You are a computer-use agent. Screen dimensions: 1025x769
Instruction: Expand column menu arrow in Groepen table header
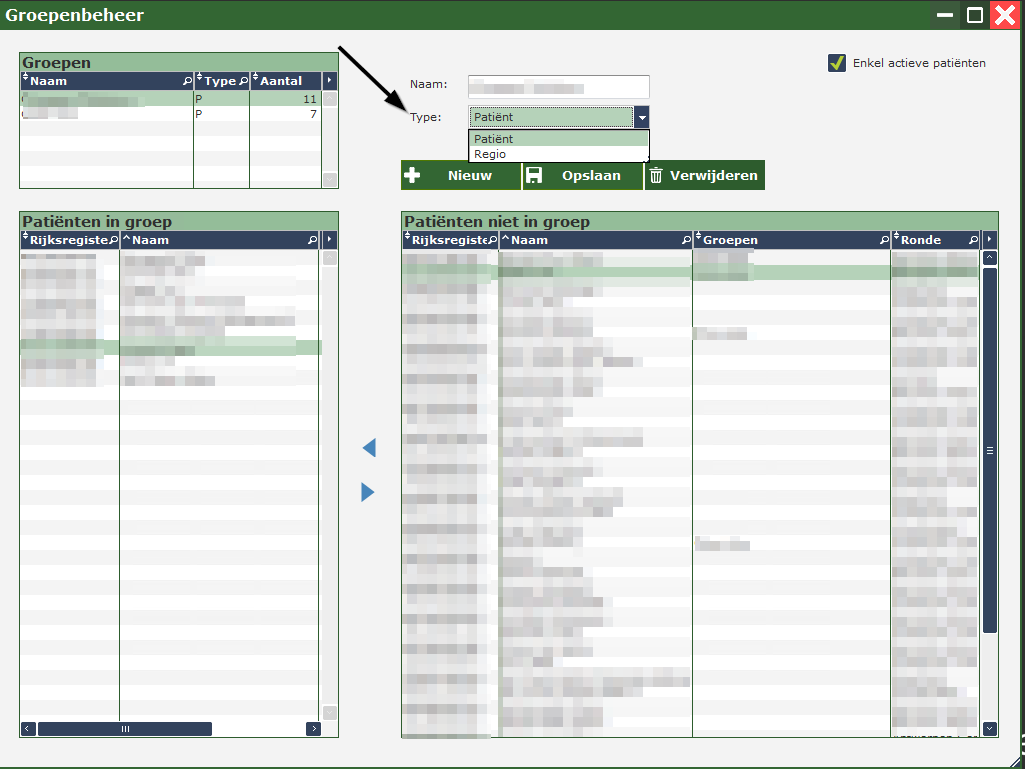330,81
